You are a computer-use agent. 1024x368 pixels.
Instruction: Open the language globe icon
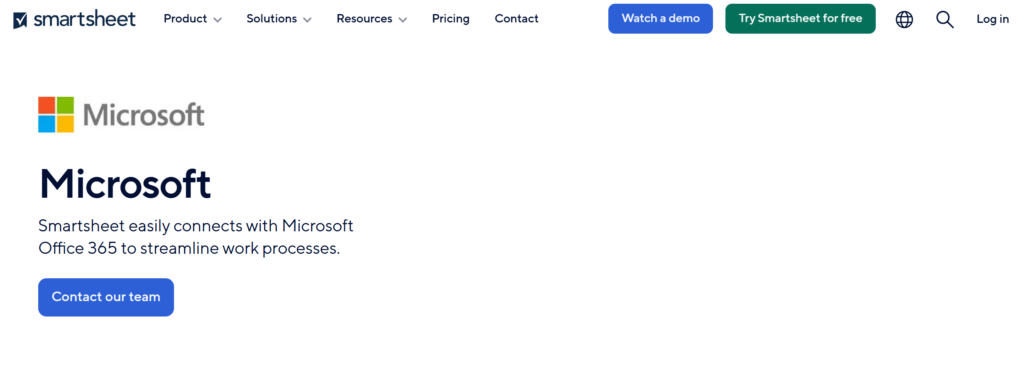click(x=904, y=20)
